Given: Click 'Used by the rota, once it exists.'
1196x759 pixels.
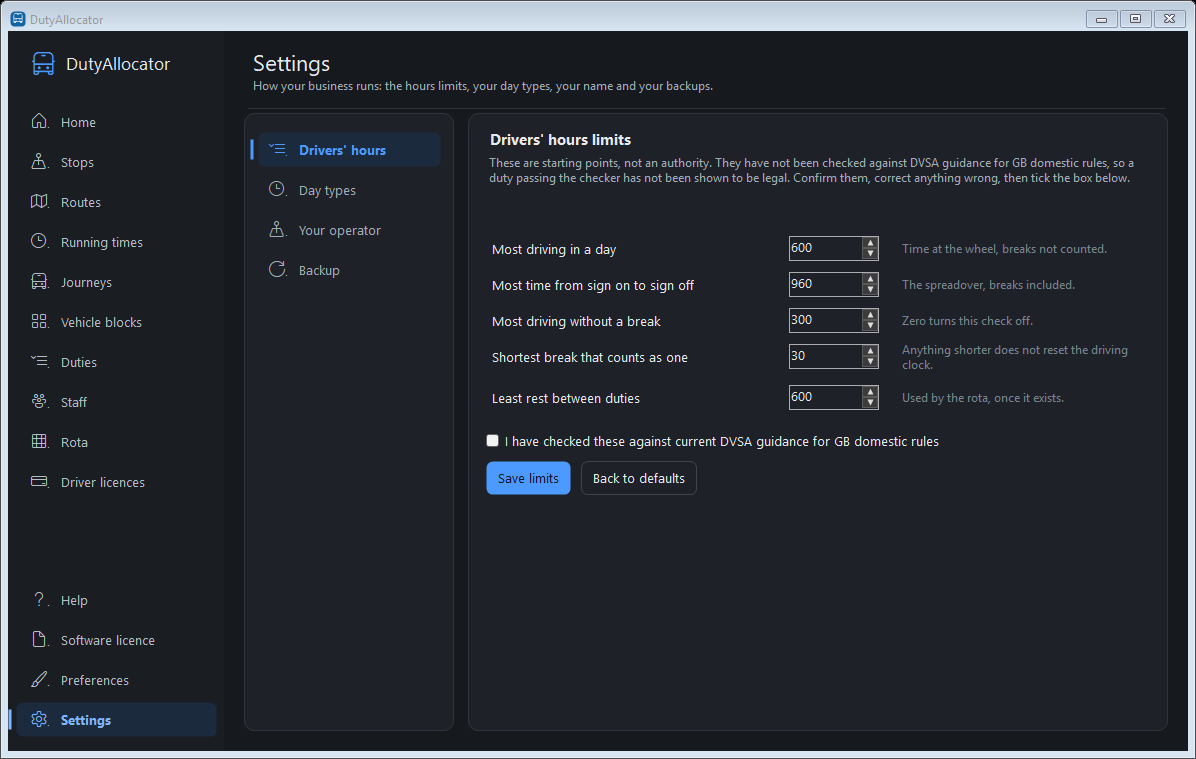Looking at the screenshot, I should point(982,397).
